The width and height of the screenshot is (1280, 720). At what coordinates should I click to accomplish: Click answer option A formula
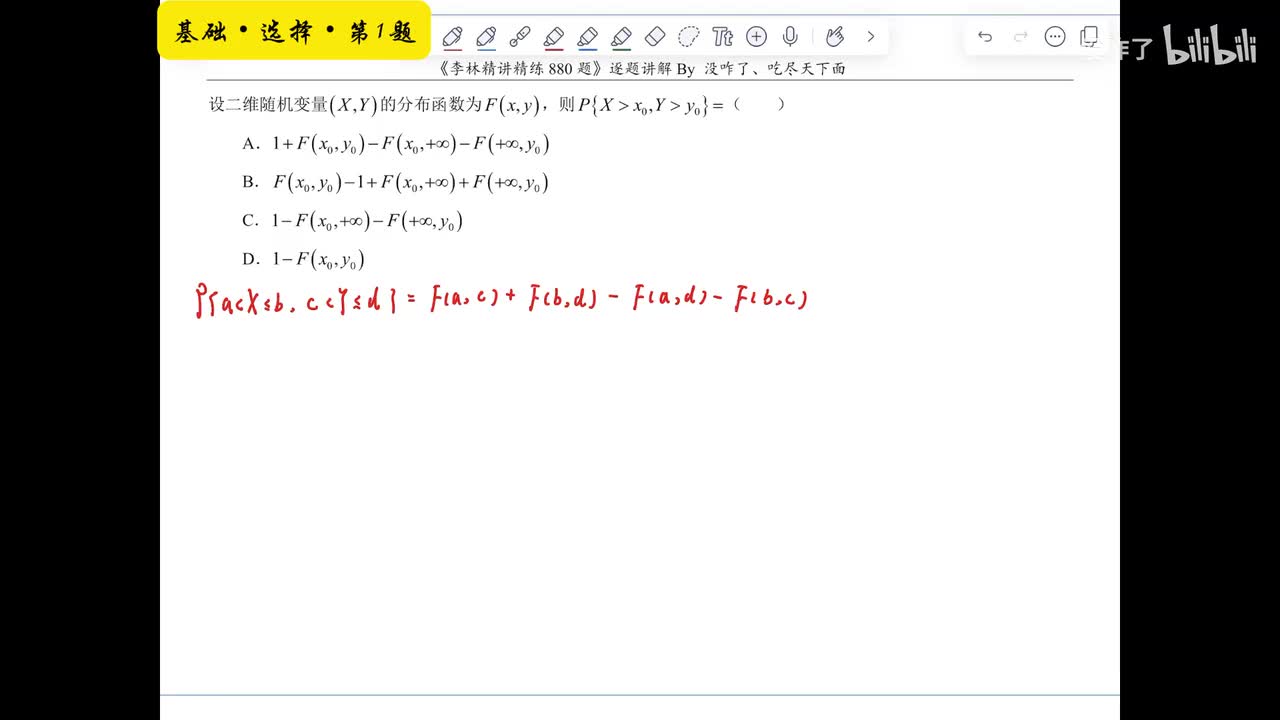[411, 144]
